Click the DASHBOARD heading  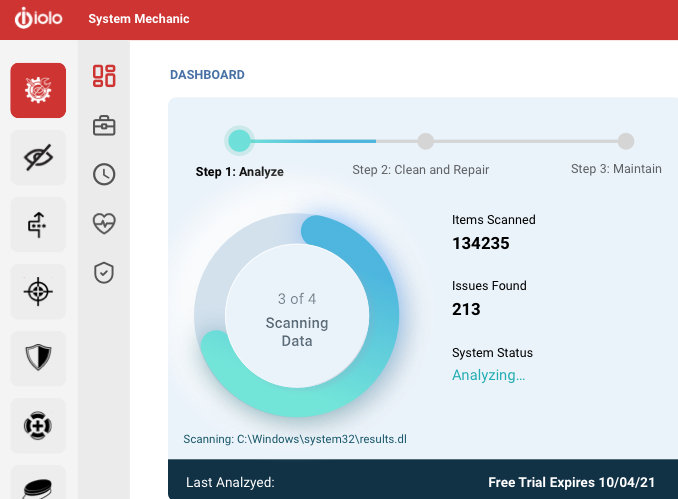pos(208,75)
